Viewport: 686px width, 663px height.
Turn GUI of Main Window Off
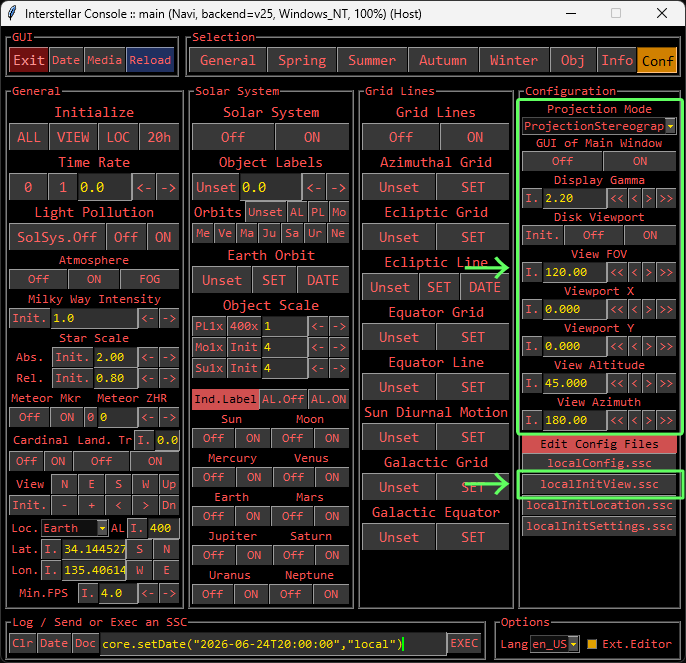[562, 161]
